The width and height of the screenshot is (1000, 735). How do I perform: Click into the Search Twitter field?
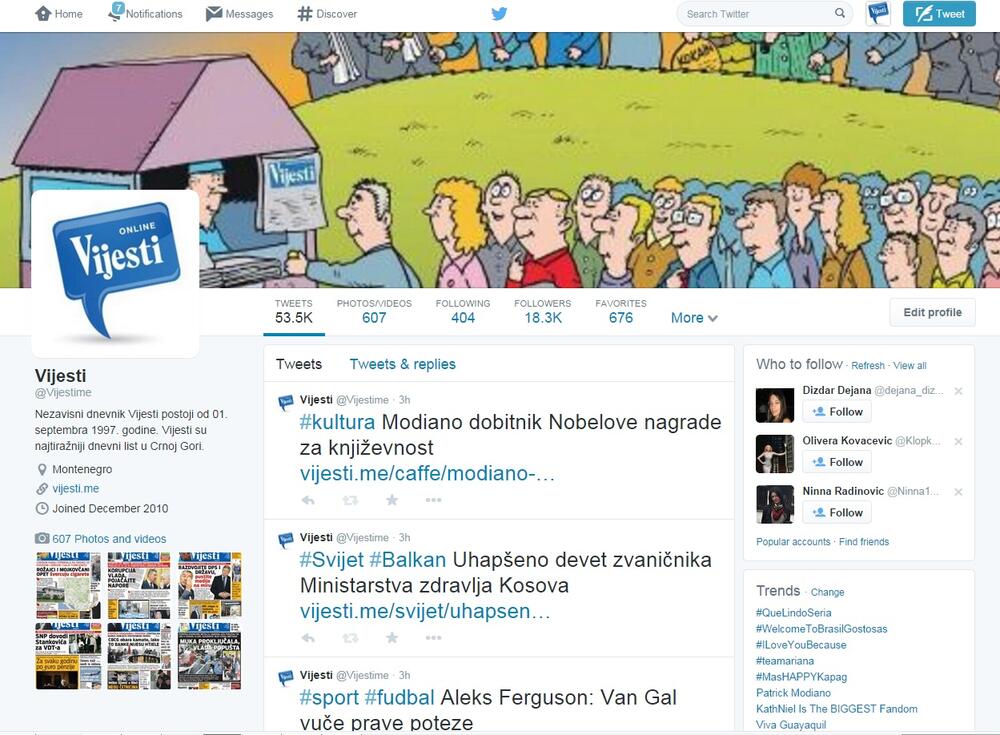pos(759,13)
